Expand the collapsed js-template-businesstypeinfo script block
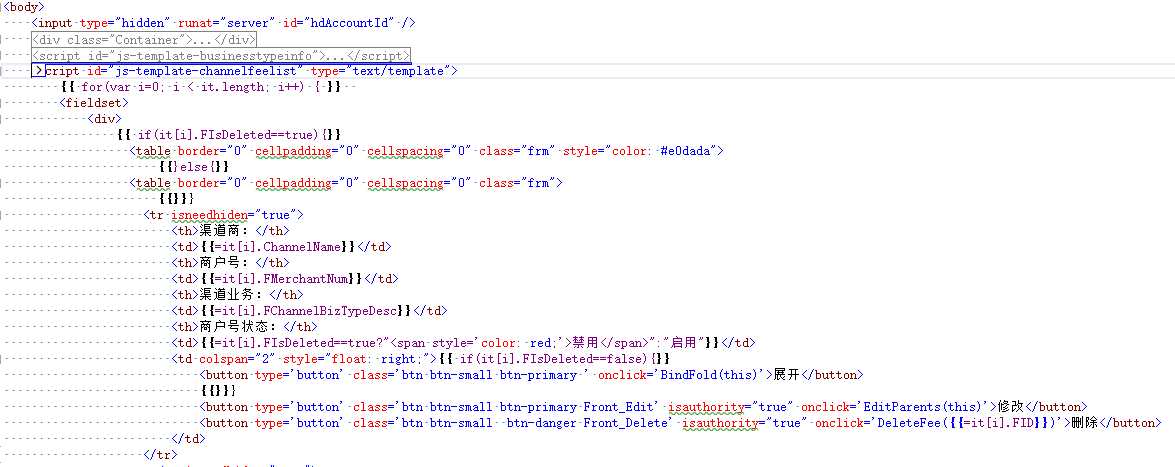The width and height of the screenshot is (1175, 467). [221, 55]
